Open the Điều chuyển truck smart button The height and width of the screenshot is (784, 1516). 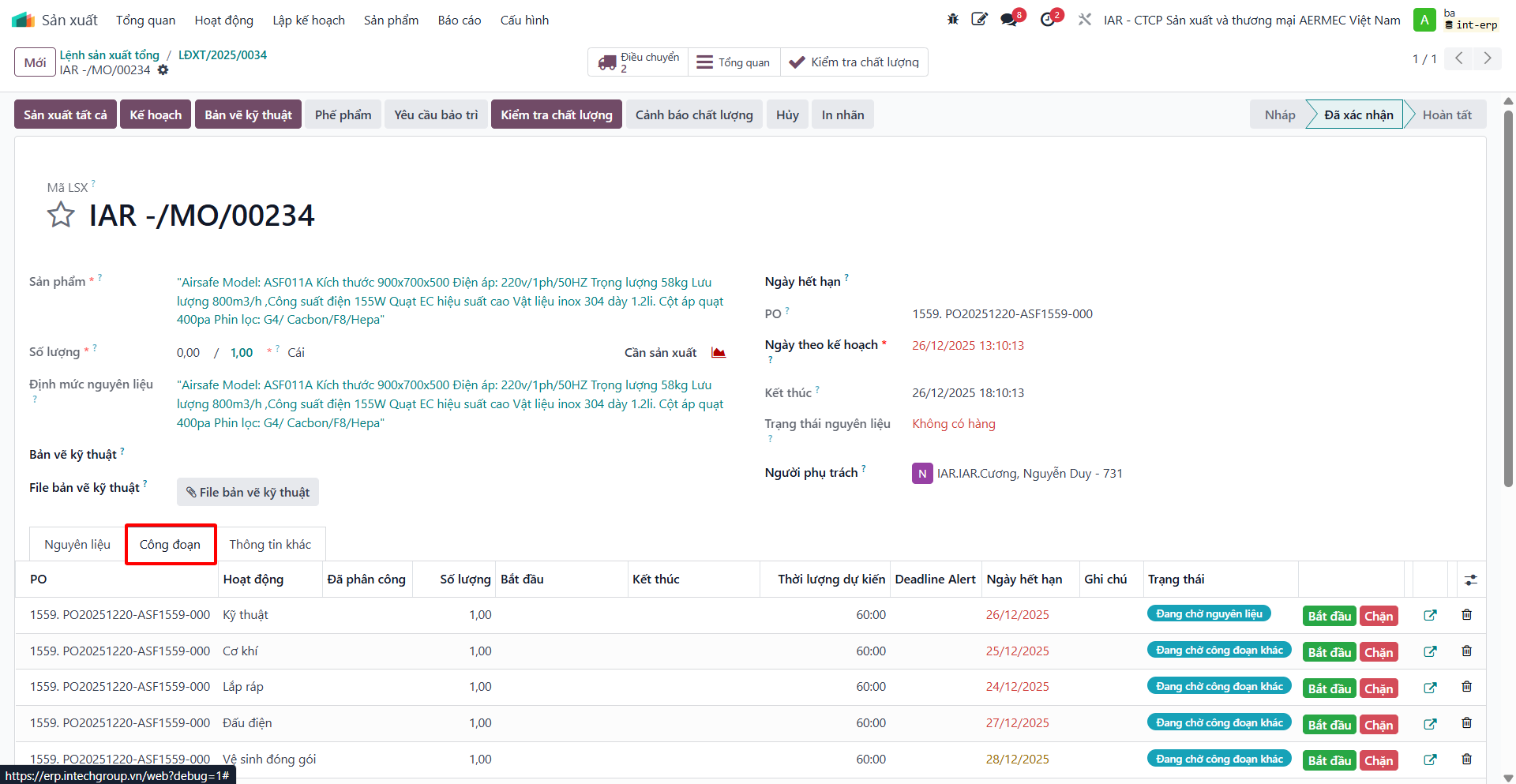click(x=638, y=62)
